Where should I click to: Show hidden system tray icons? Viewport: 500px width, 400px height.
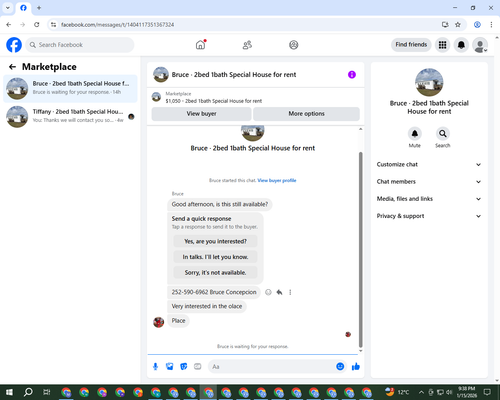pos(421,392)
